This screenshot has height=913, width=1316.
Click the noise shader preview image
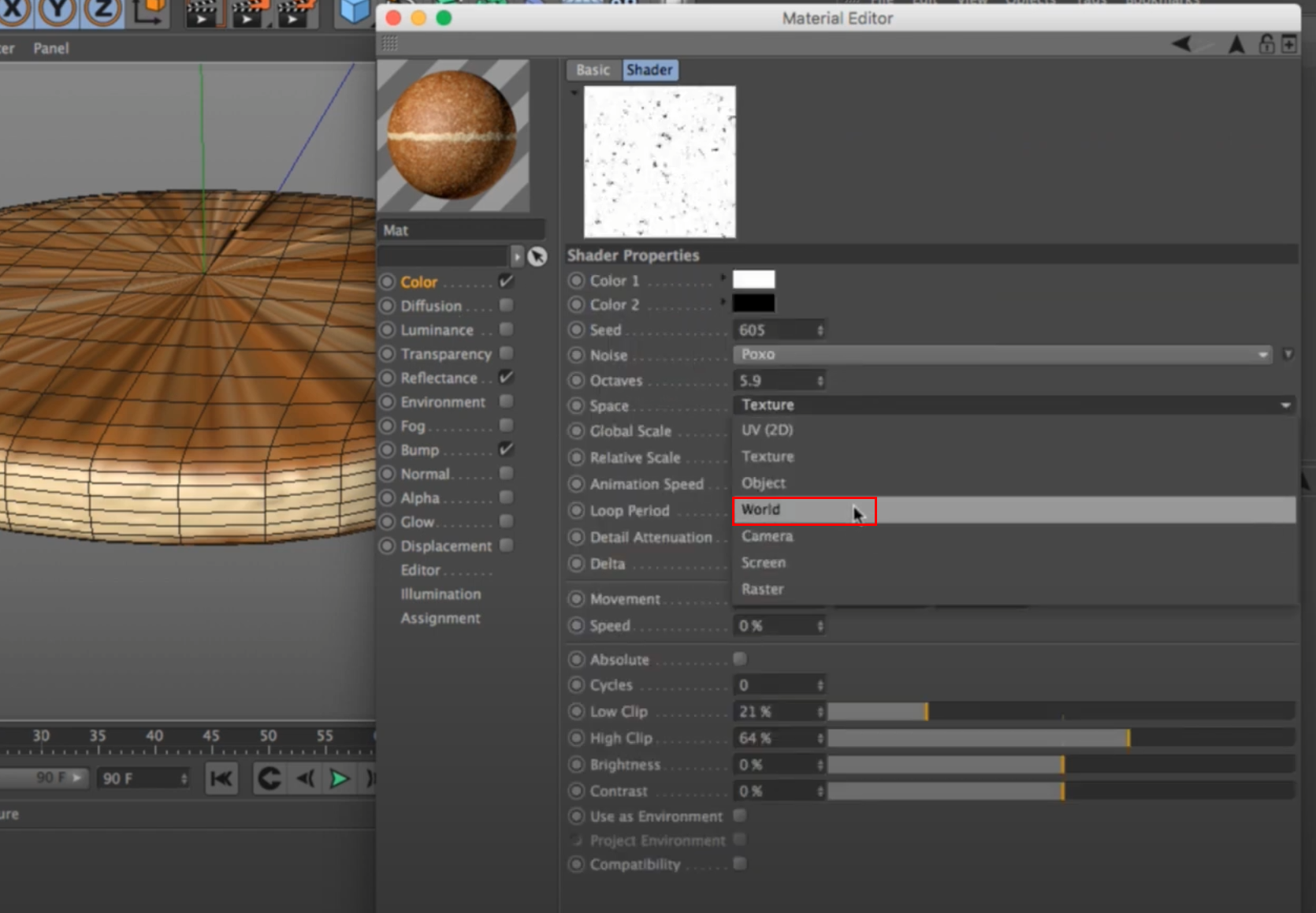(660, 162)
